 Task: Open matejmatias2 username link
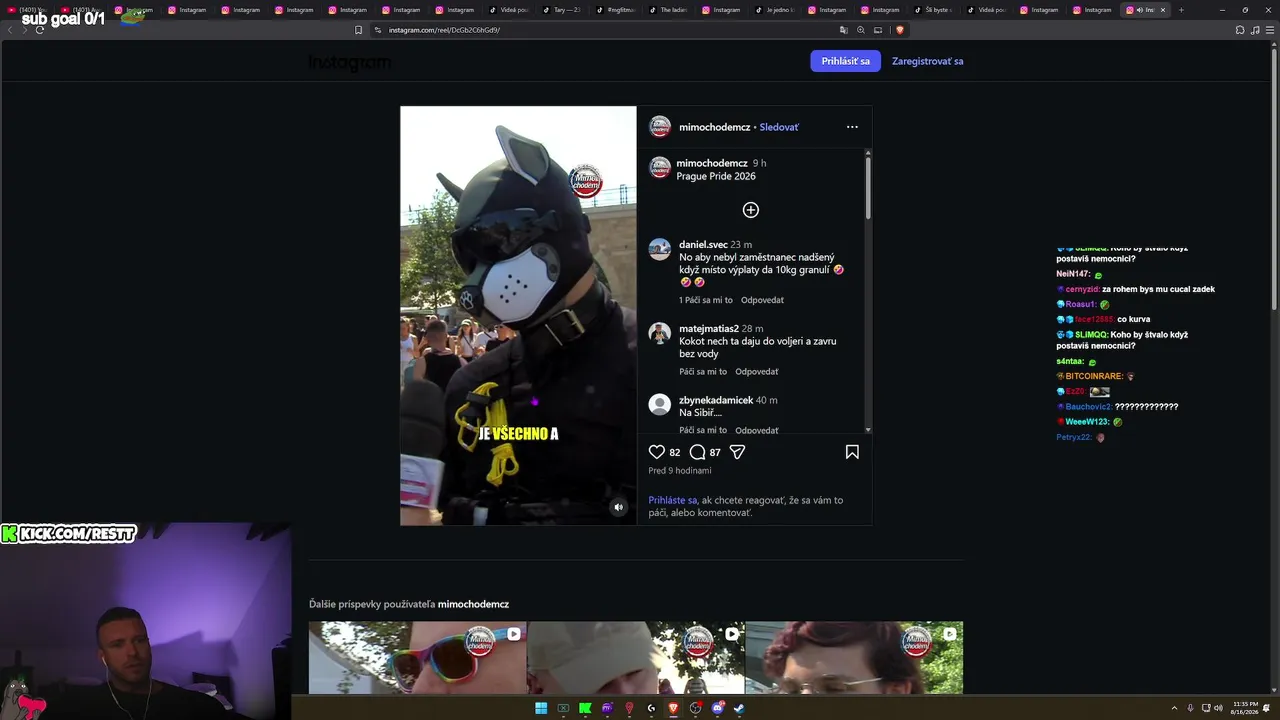709,329
